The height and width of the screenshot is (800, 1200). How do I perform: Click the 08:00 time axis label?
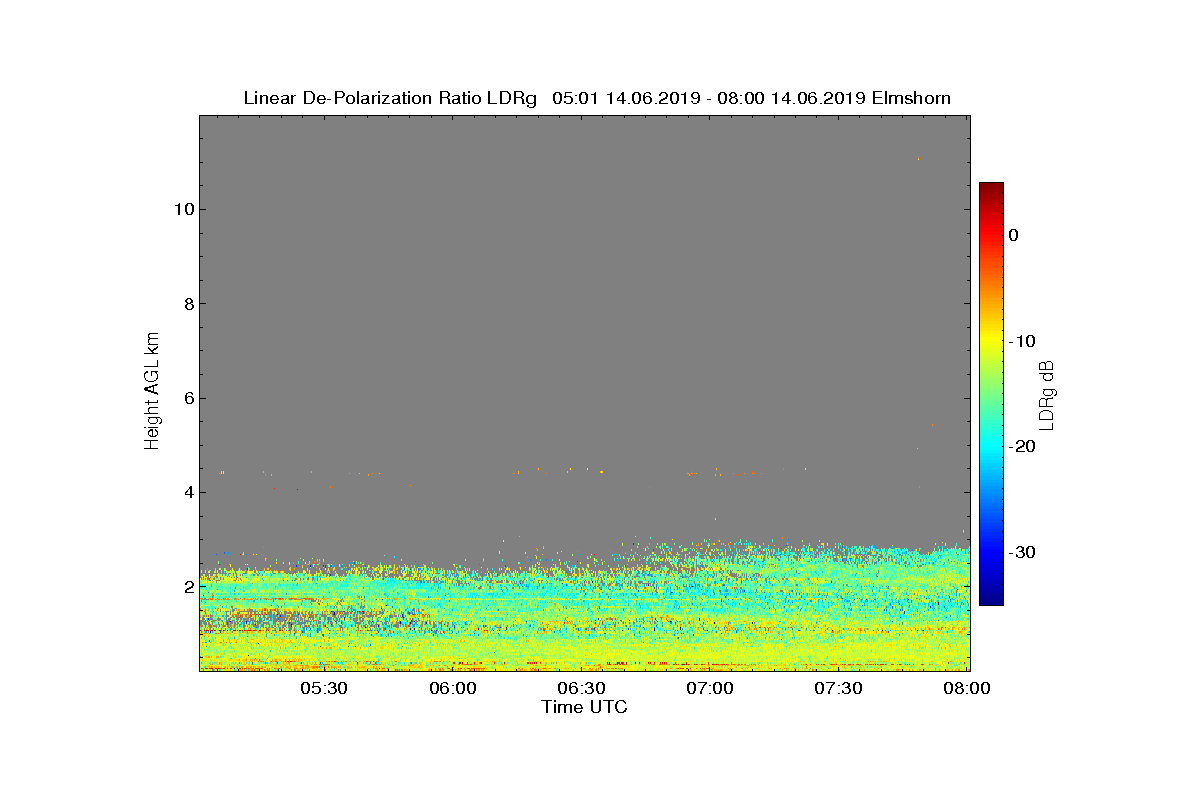(968, 688)
